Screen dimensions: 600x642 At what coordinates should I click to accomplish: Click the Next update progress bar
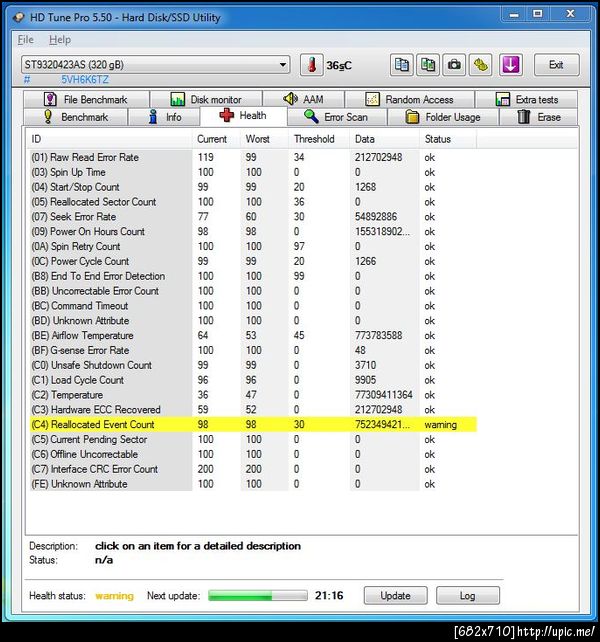coord(258,595)
